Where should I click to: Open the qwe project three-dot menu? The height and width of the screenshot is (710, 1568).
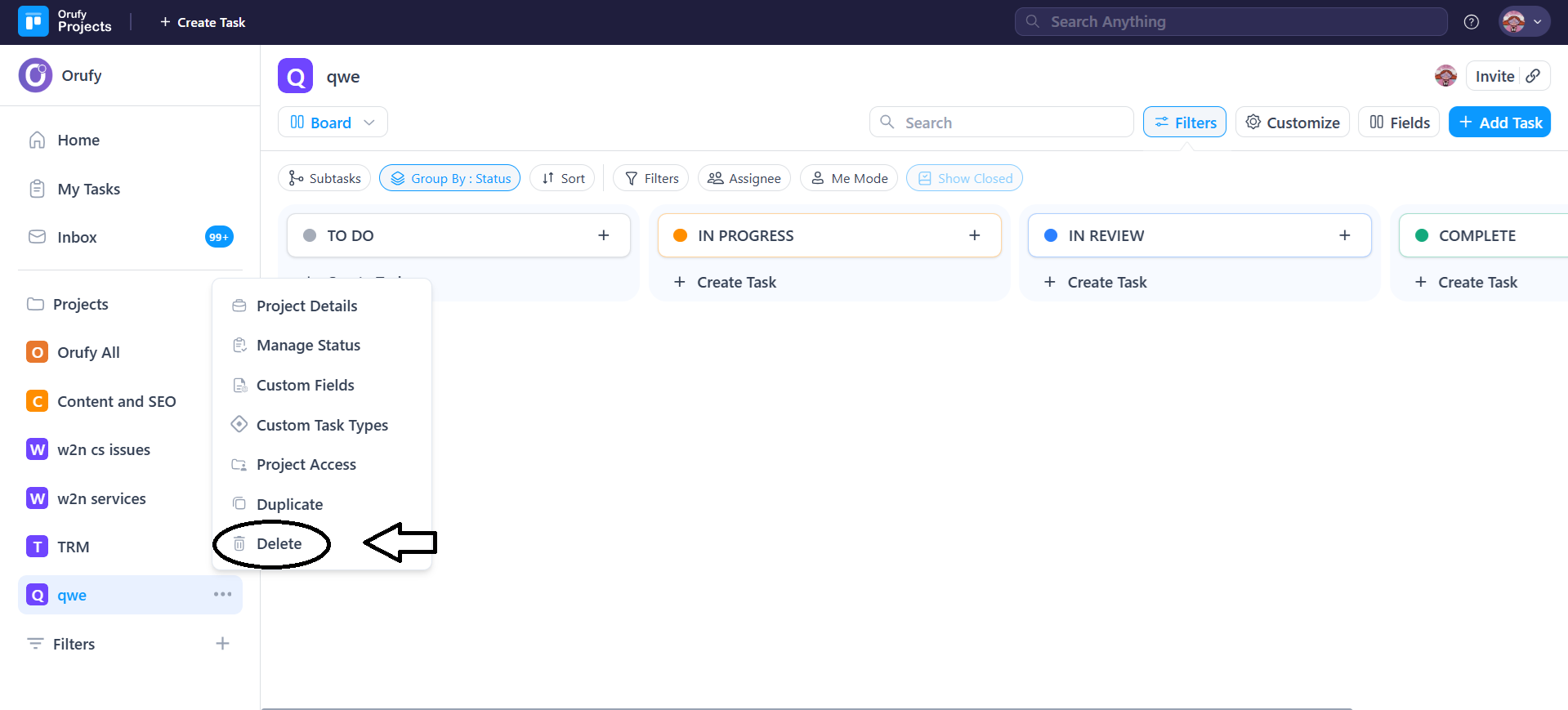[x=222, y=594]
